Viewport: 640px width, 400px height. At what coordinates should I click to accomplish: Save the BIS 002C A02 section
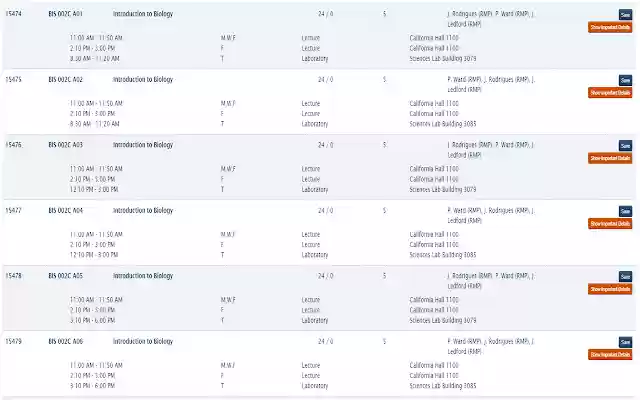coord(625,79)
